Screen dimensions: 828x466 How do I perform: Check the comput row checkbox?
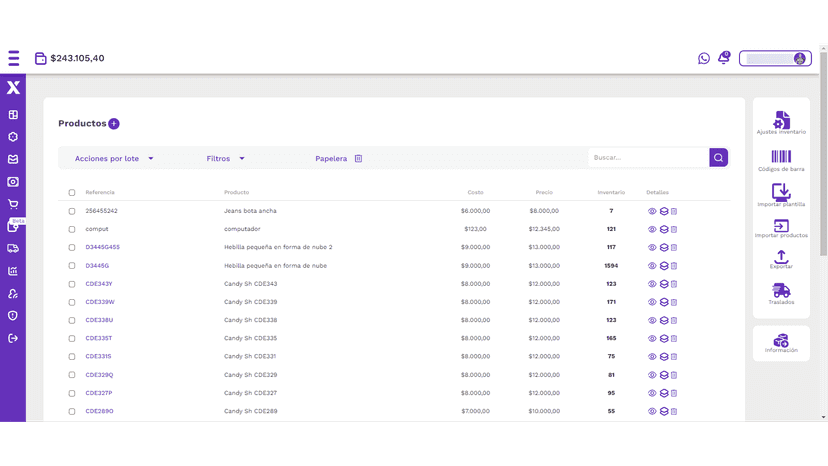[72, 229]
